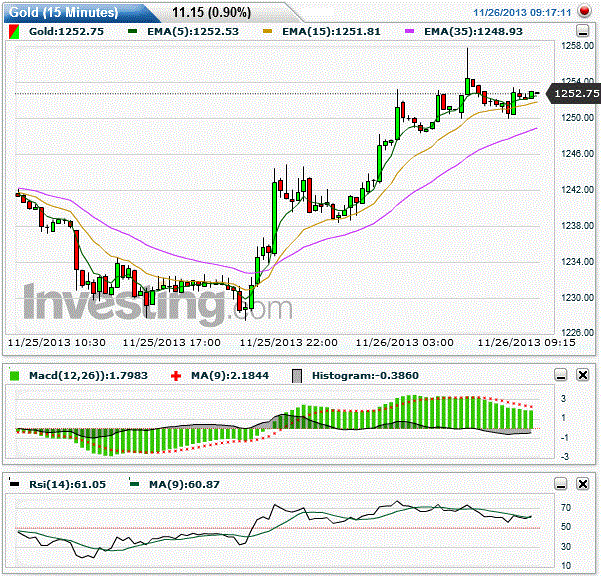This screenshot has height=576, width=601.
Task: Click the MA(9):2.1844 label
Action: click(230, 376)
